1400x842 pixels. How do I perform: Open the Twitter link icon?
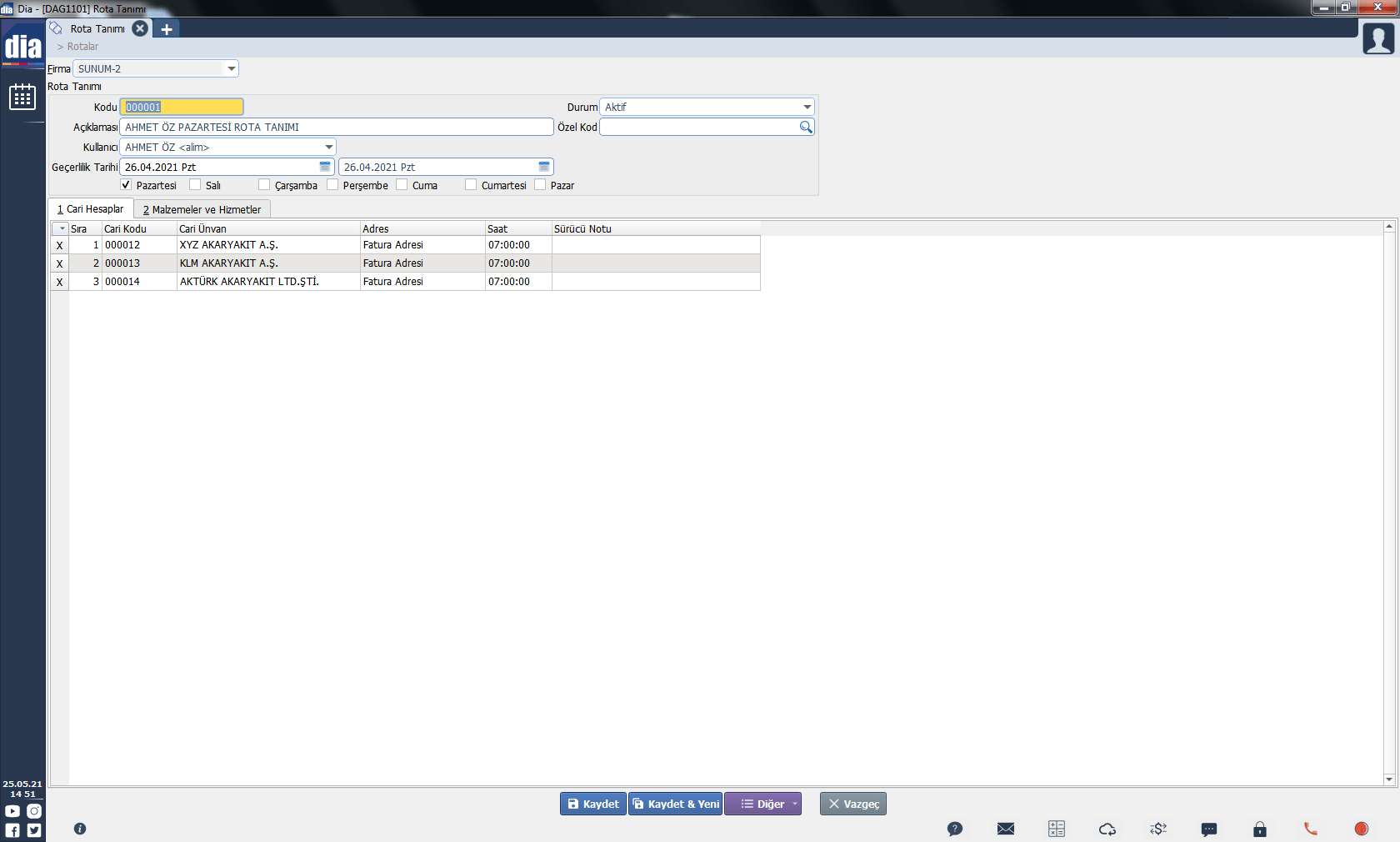(34, 830)
